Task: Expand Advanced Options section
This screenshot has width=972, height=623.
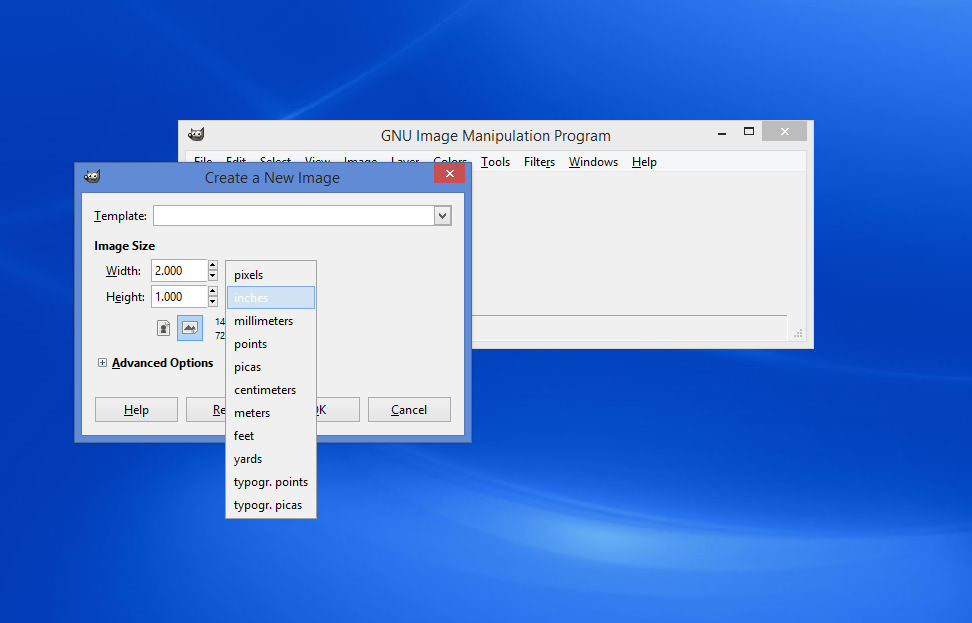Action: click(x=102, y=363)
